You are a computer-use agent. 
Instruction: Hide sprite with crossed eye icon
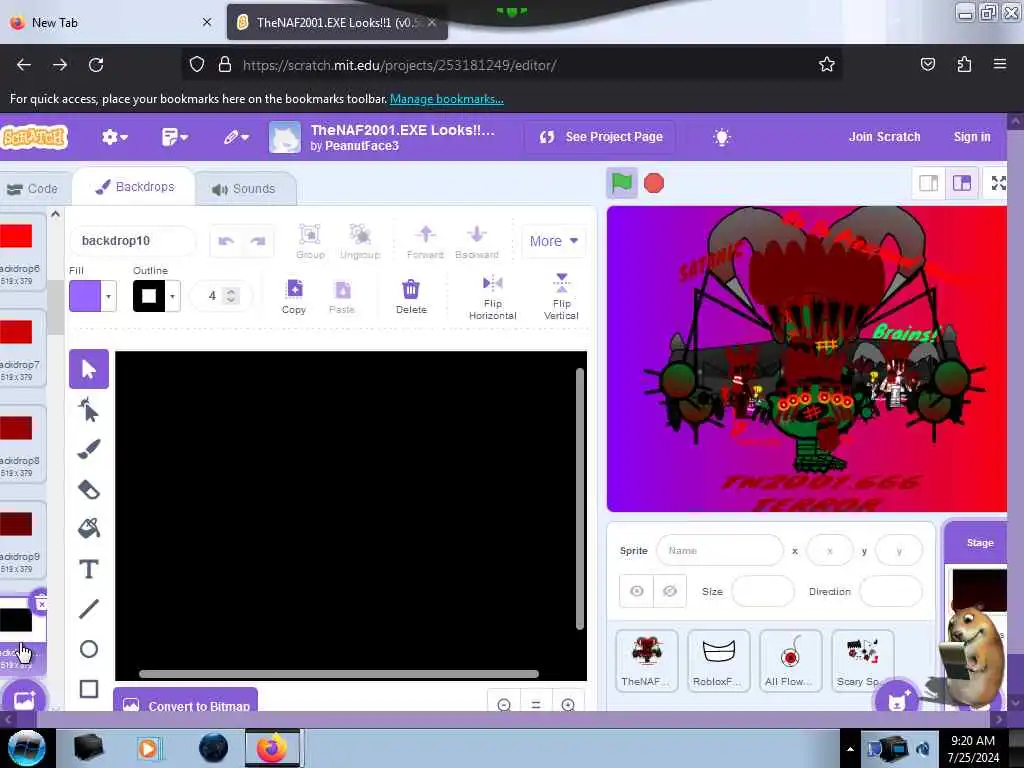pyautogui.click(x=669, y=591)
